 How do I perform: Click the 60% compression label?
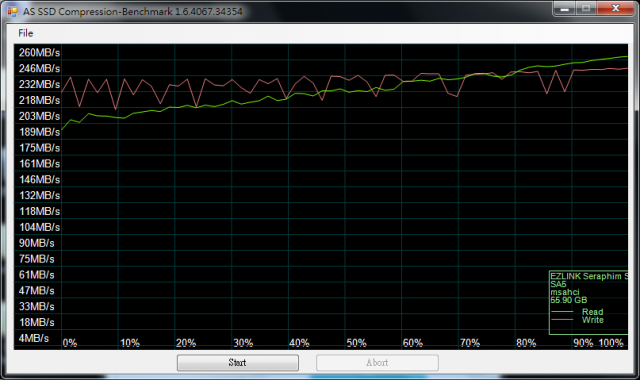413,343
